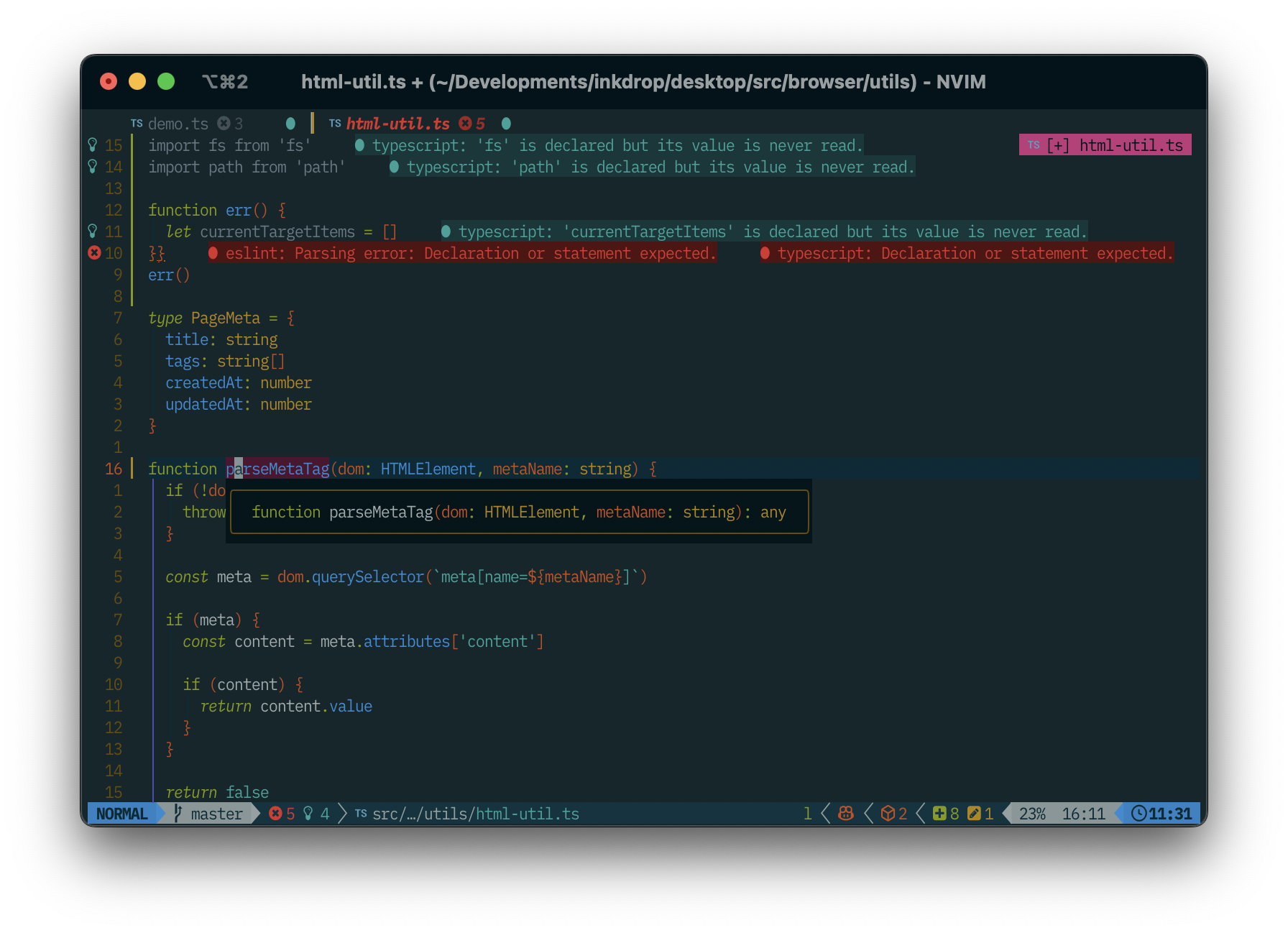Viewport: 1288px width, 933px height.
Task: Click the yellow minimize window button
Action: click(x=137, y=81)
